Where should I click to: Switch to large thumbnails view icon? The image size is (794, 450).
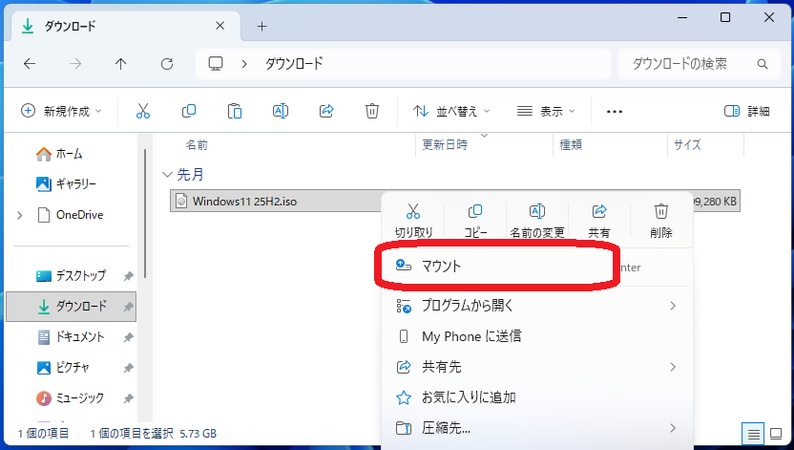pyautogui.click(x=776, y=434)
